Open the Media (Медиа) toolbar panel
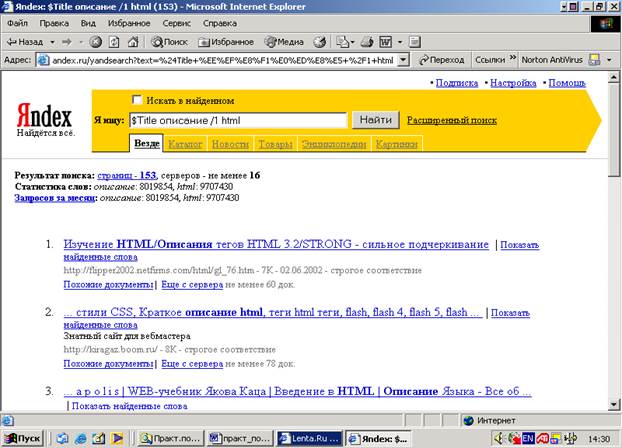The image size is (622, 448). [285, 42]
